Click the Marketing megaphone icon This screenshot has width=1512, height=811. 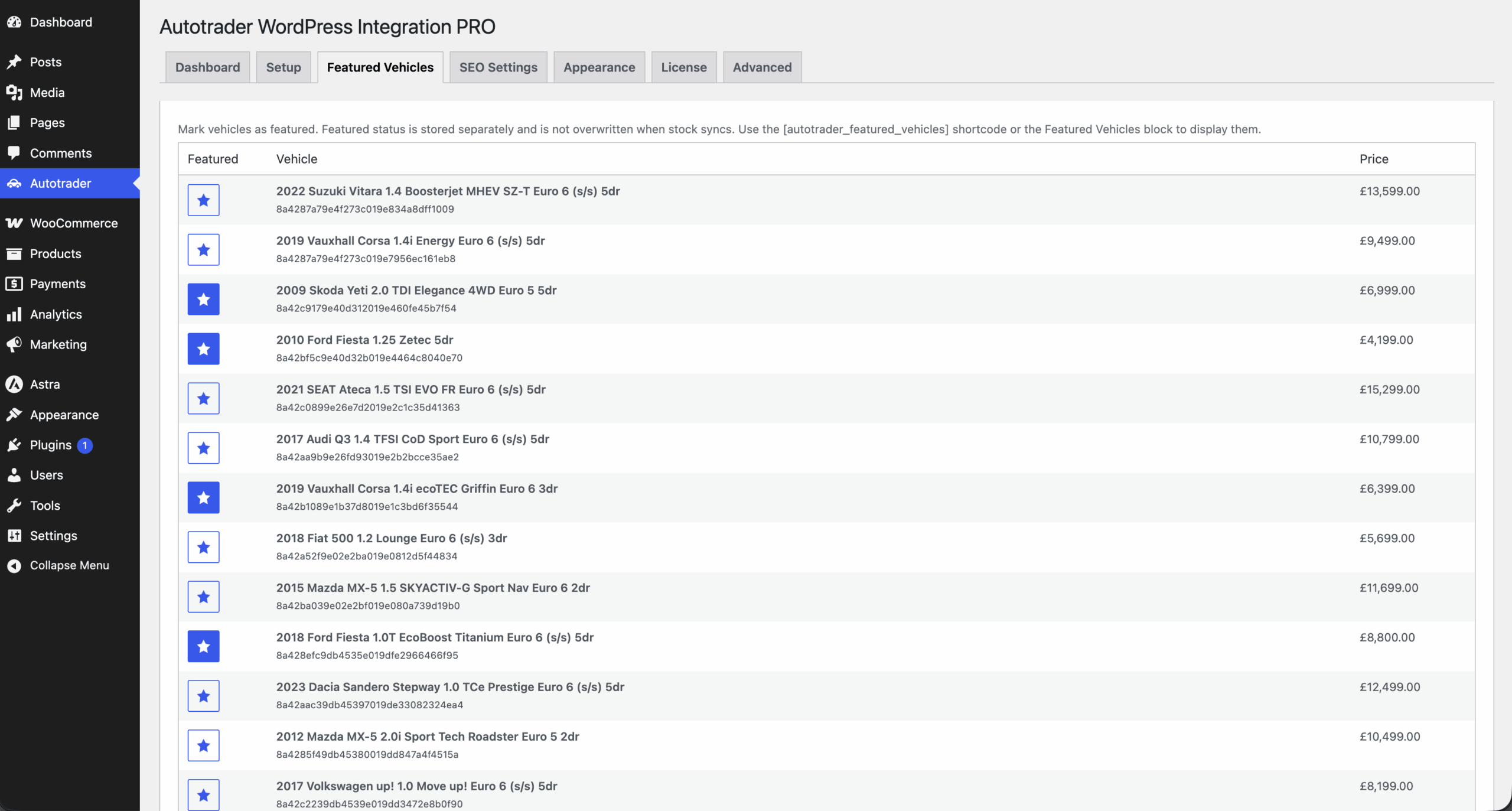click(x=14, y=344)
